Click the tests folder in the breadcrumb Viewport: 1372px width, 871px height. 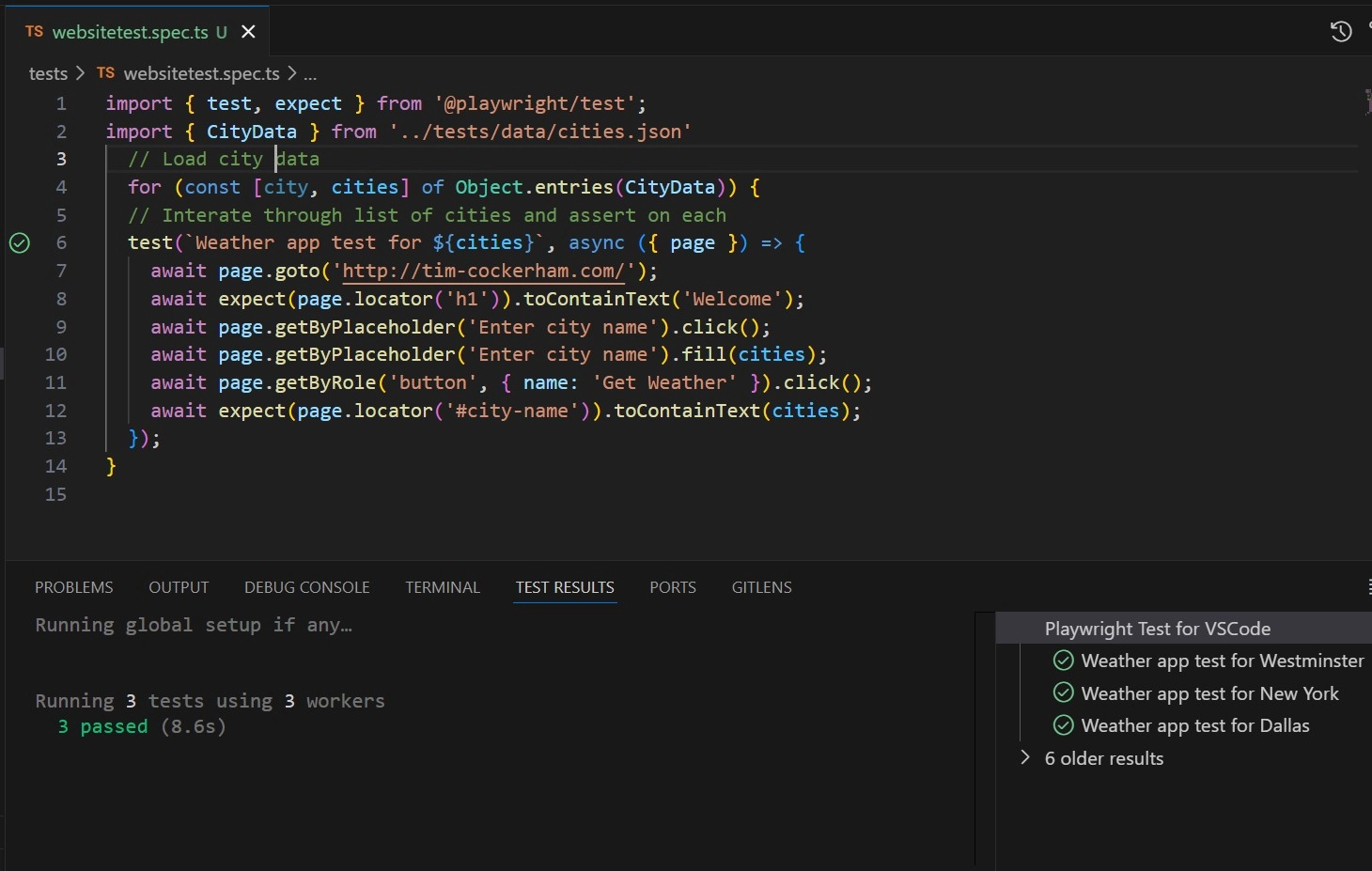48,73
